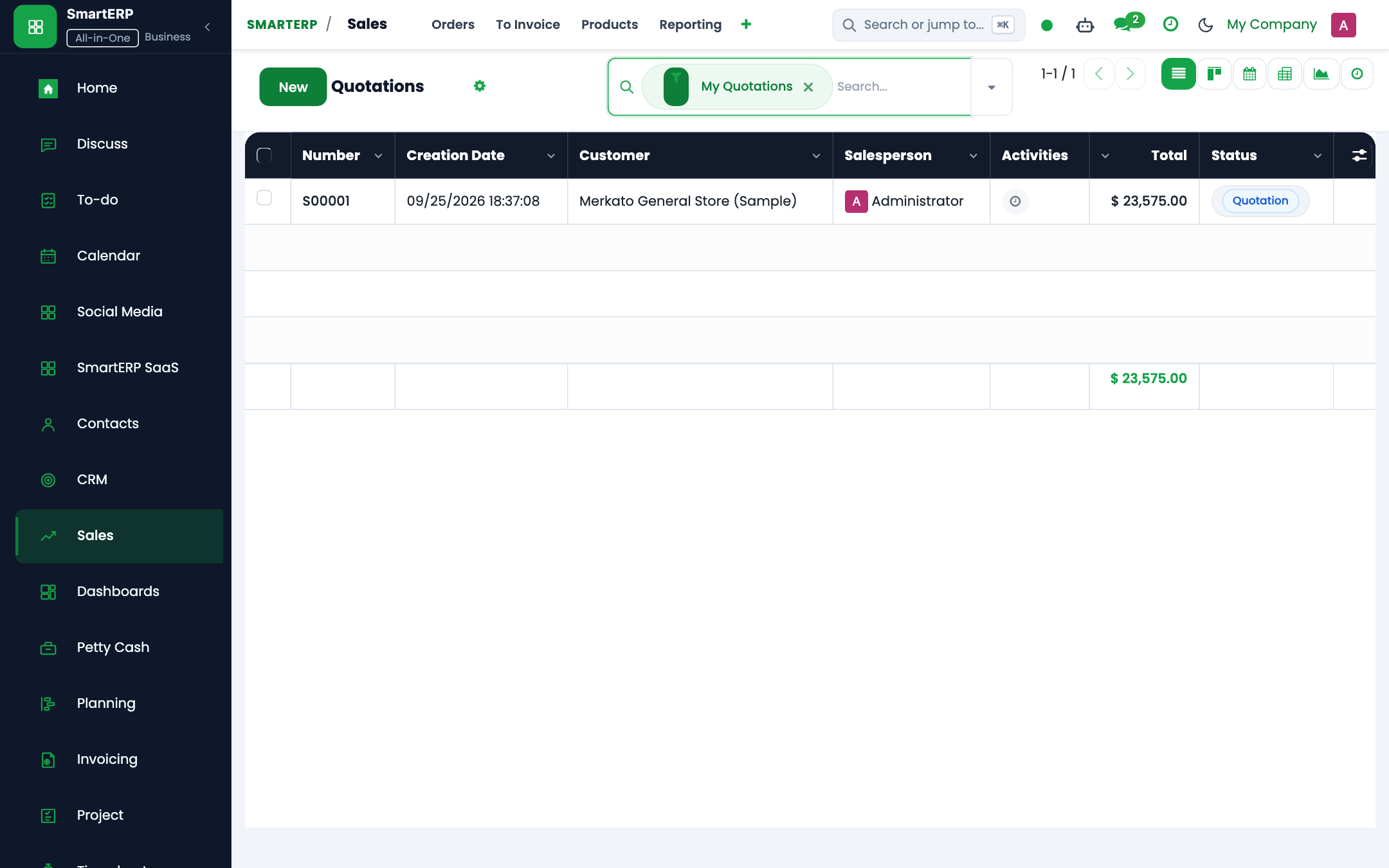This screenshot has height=868, width=1389.
Task: Open the user avatar menu
Action: (x=1343, y=25)
